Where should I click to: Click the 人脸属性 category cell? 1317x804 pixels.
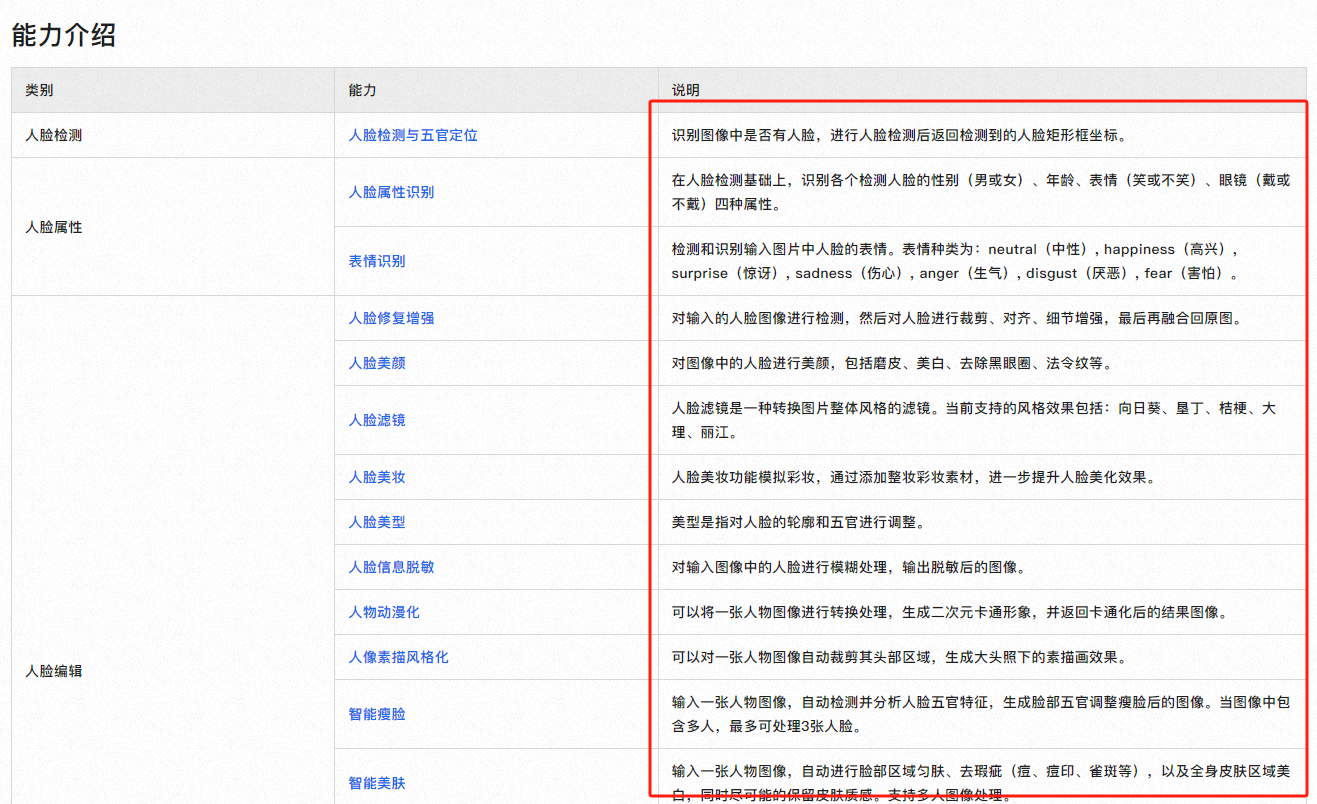point(53,227)
